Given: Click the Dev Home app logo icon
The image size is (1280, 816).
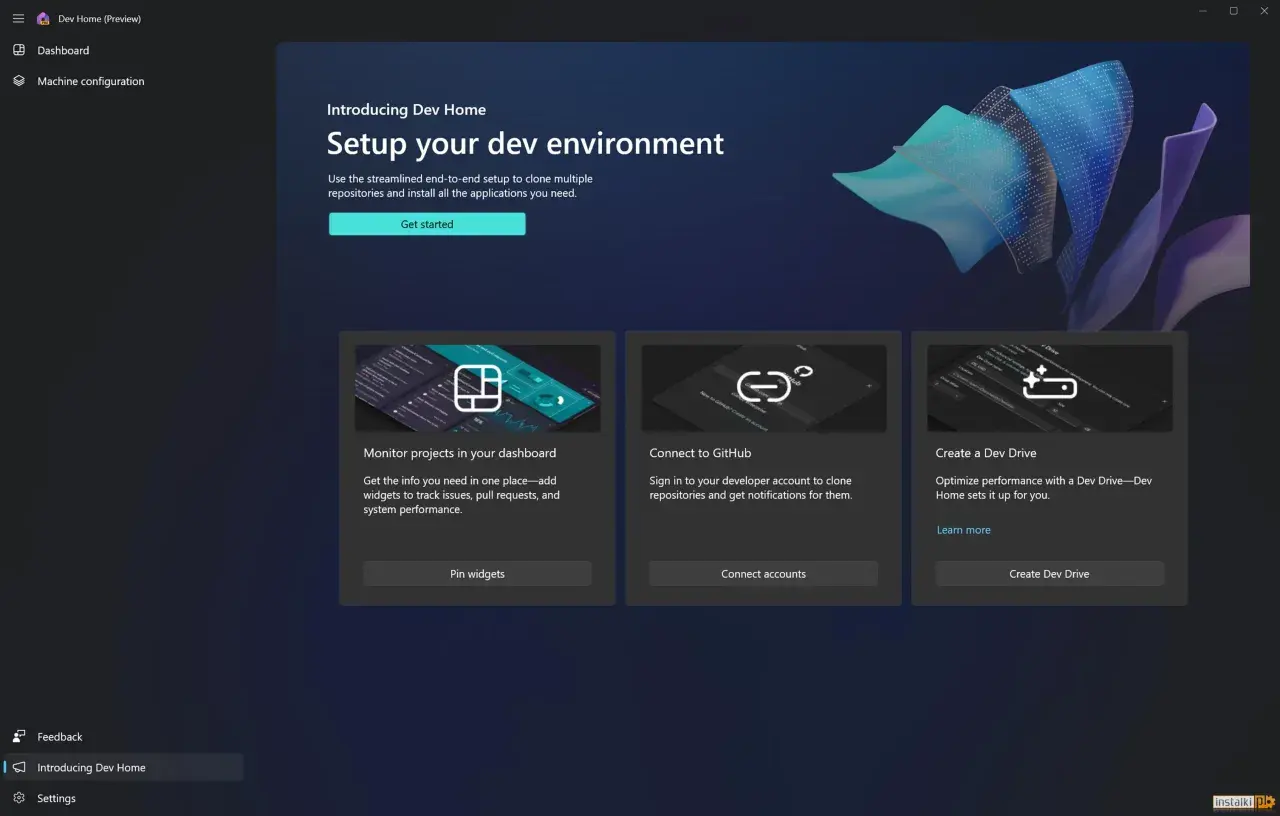Looking at the screenshot, I should 43,18.
